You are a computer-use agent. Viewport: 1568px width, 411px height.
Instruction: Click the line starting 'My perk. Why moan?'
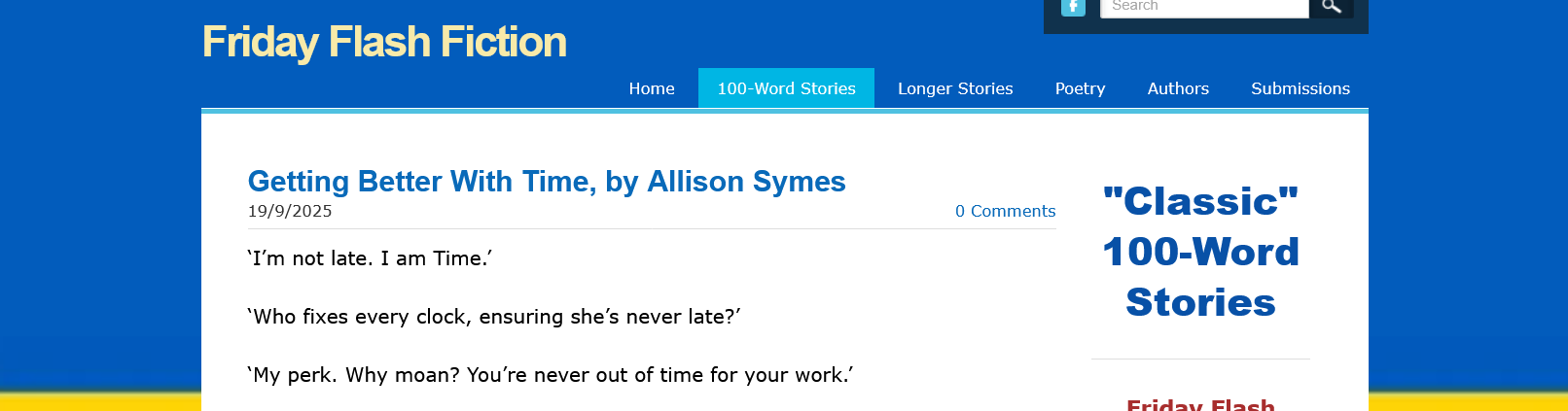coord(551,375)
